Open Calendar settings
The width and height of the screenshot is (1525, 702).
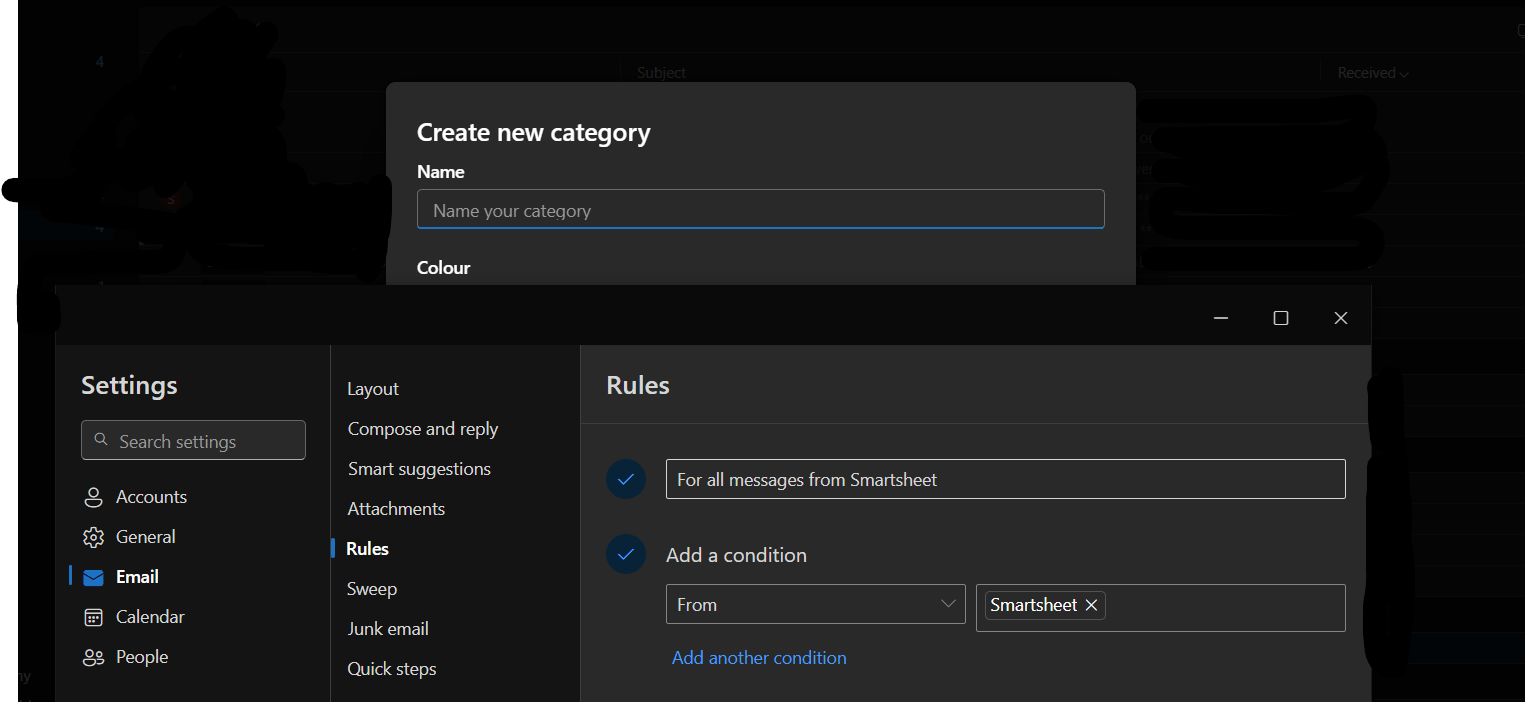pos(150,617)
